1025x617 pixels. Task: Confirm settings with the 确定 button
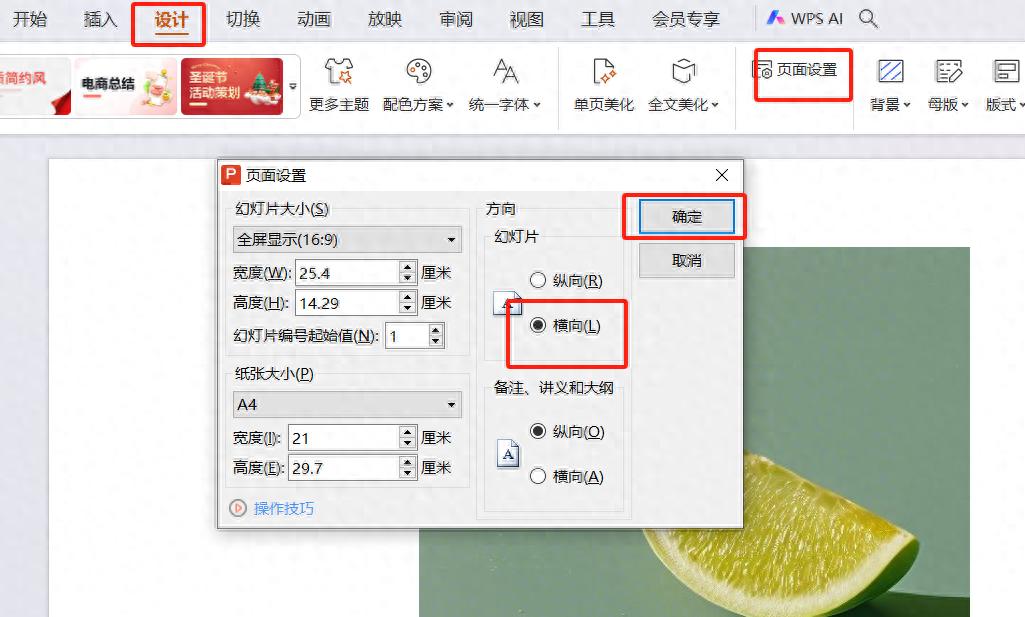pos(685,217)
